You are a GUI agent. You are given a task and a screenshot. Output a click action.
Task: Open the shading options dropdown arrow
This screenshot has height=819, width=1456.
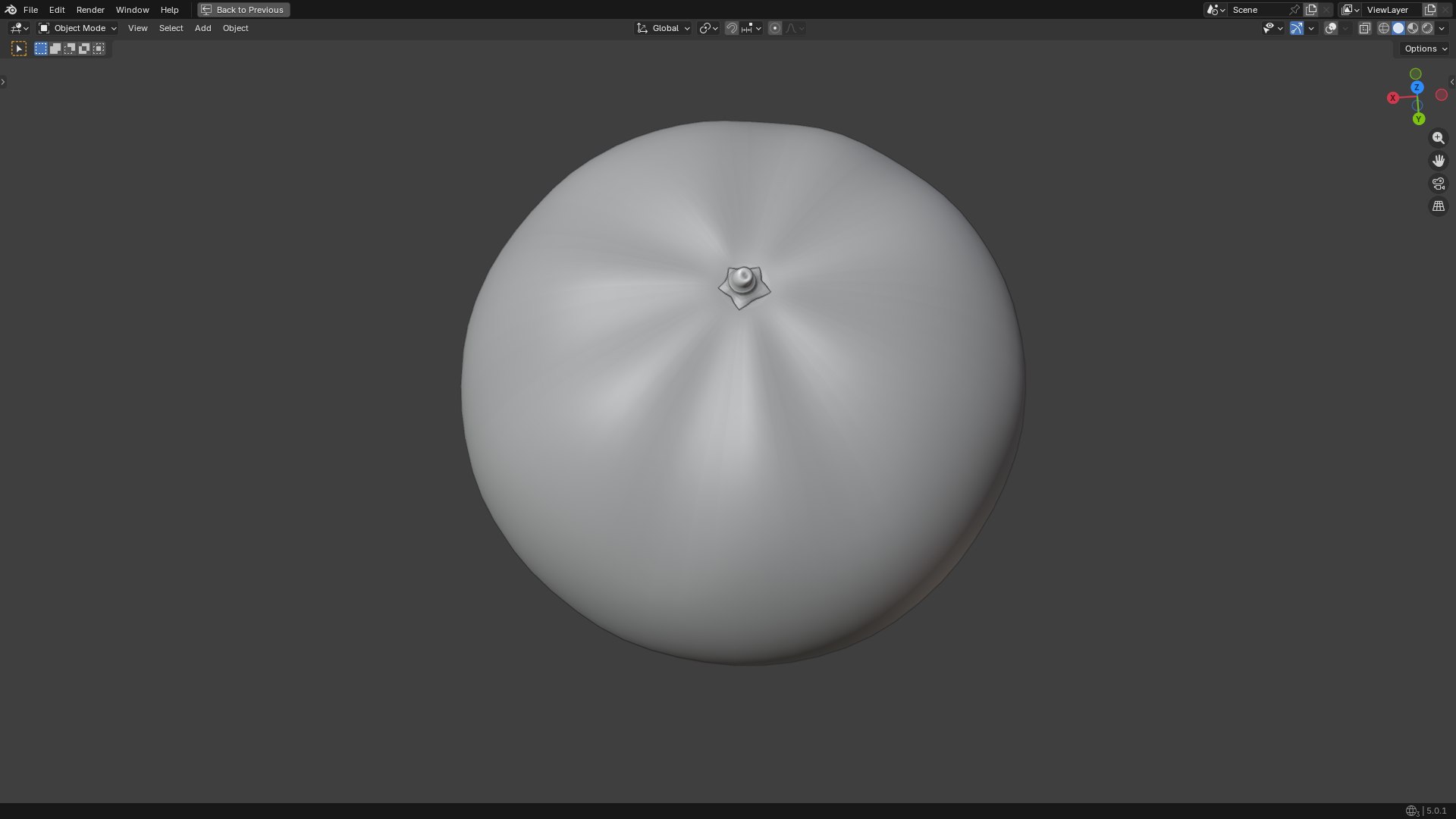pyautogui.click(x=1442, y=28)
